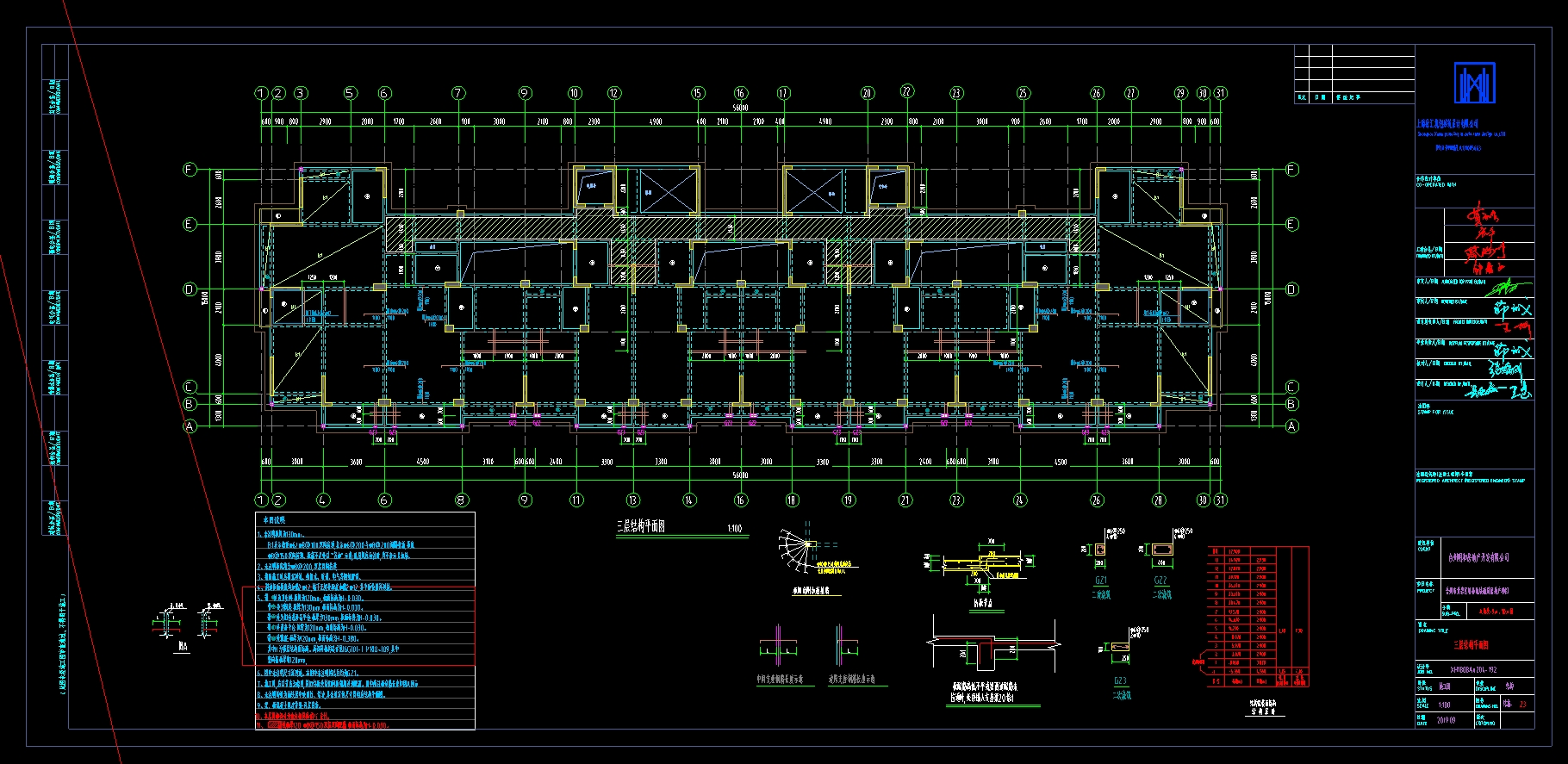Select grid axis bubble 21
The width and height of the screenshot is (1568, 764).
click(x=905, y=500)
